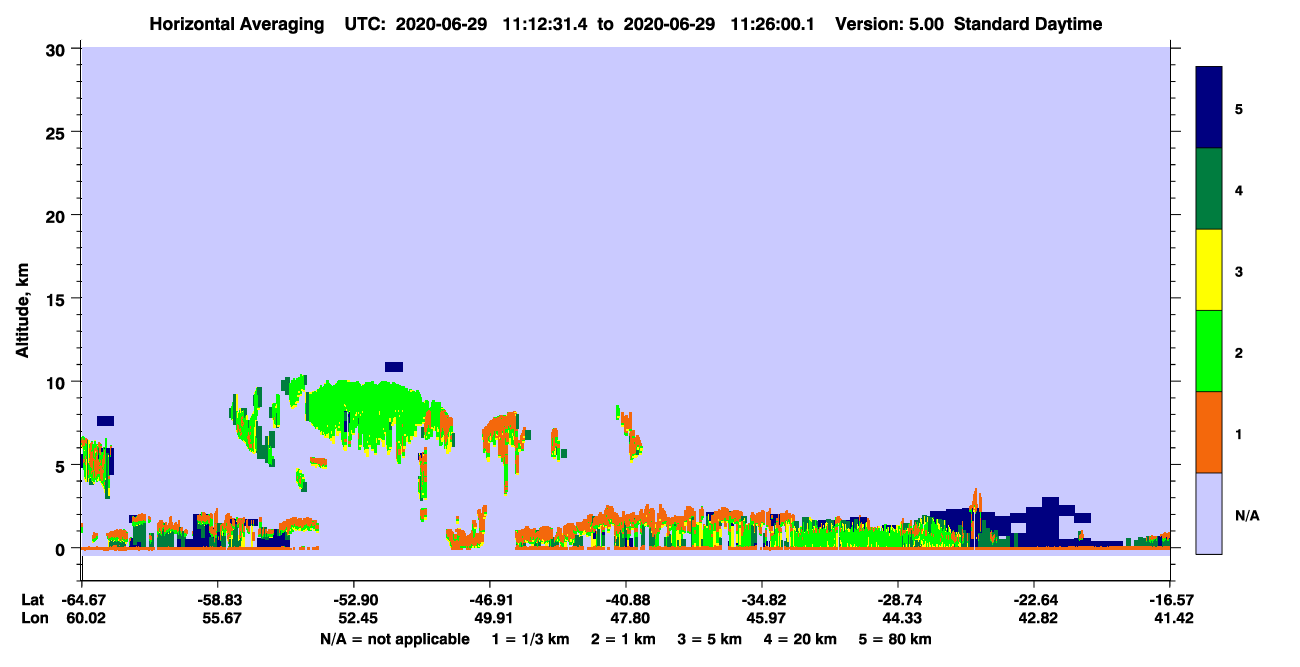This screenshot has width=1300, height=667.
Task: Click the '2 = 1 km' legend note
Action: click(x=624, y=639)
